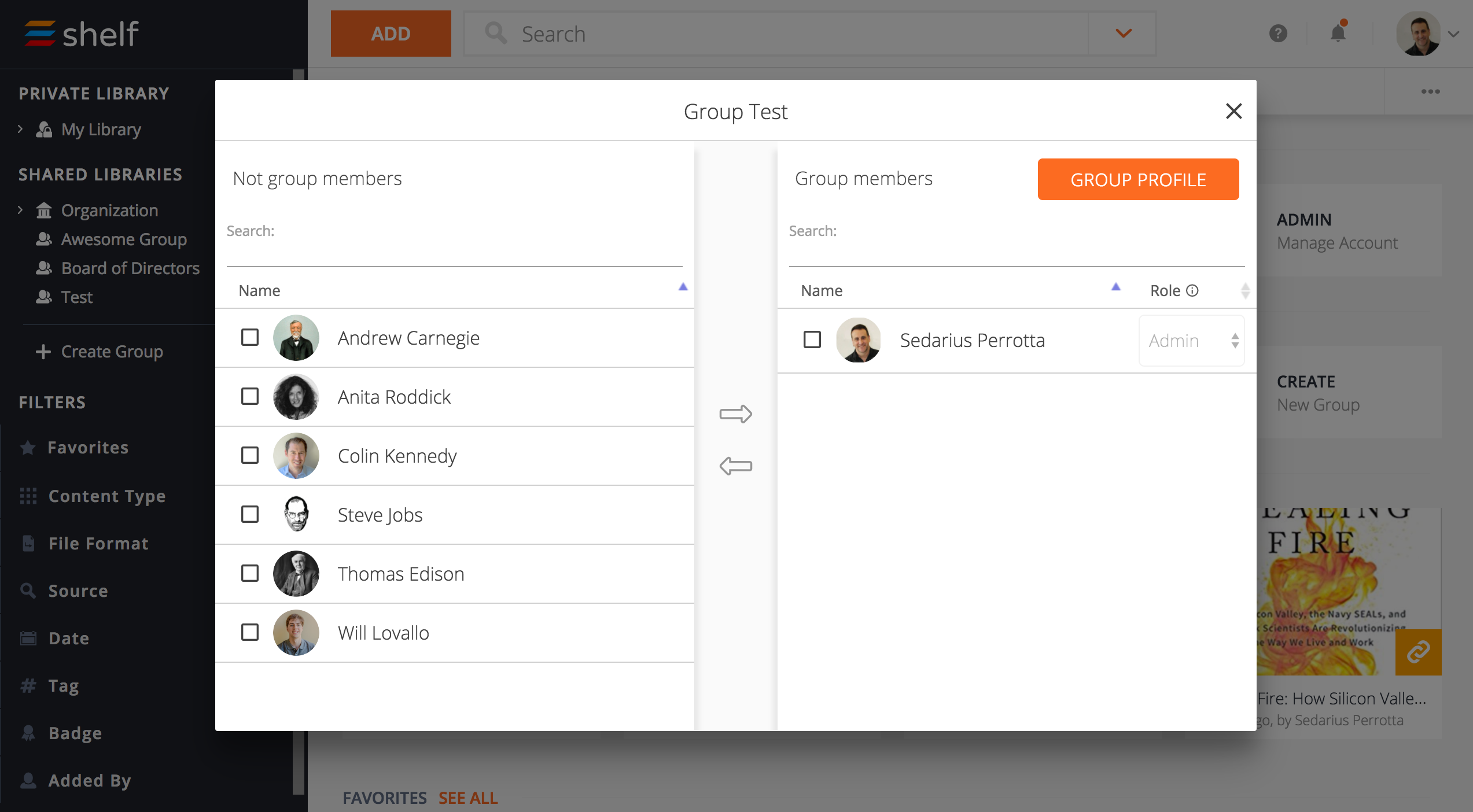The height and width of the screenshot is (812, 1473).
Task: Click the right arrow to add members
Action: click(x=735, y=414)
